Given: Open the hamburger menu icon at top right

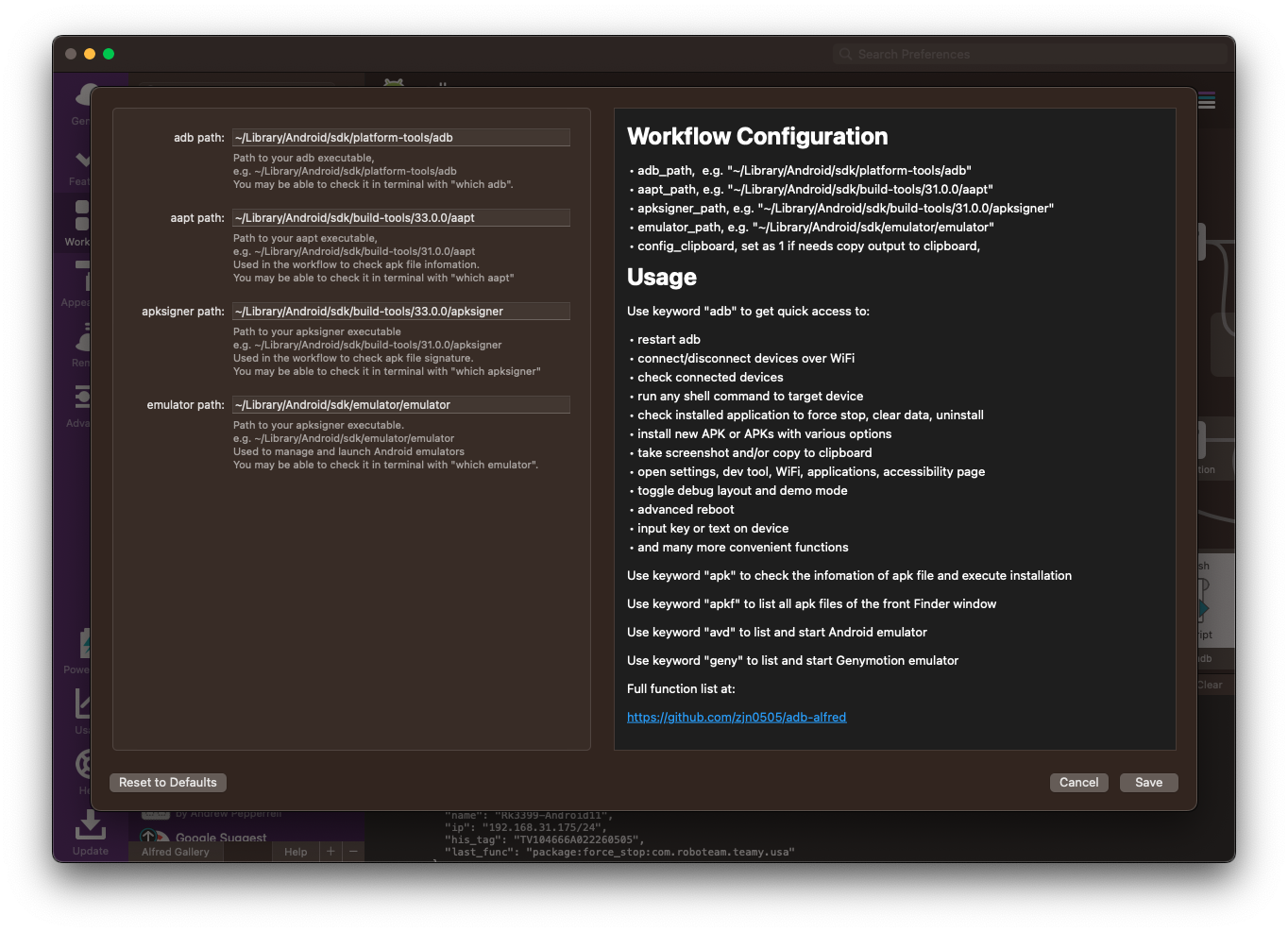Looking at the screenshot, I should 1207,101.
